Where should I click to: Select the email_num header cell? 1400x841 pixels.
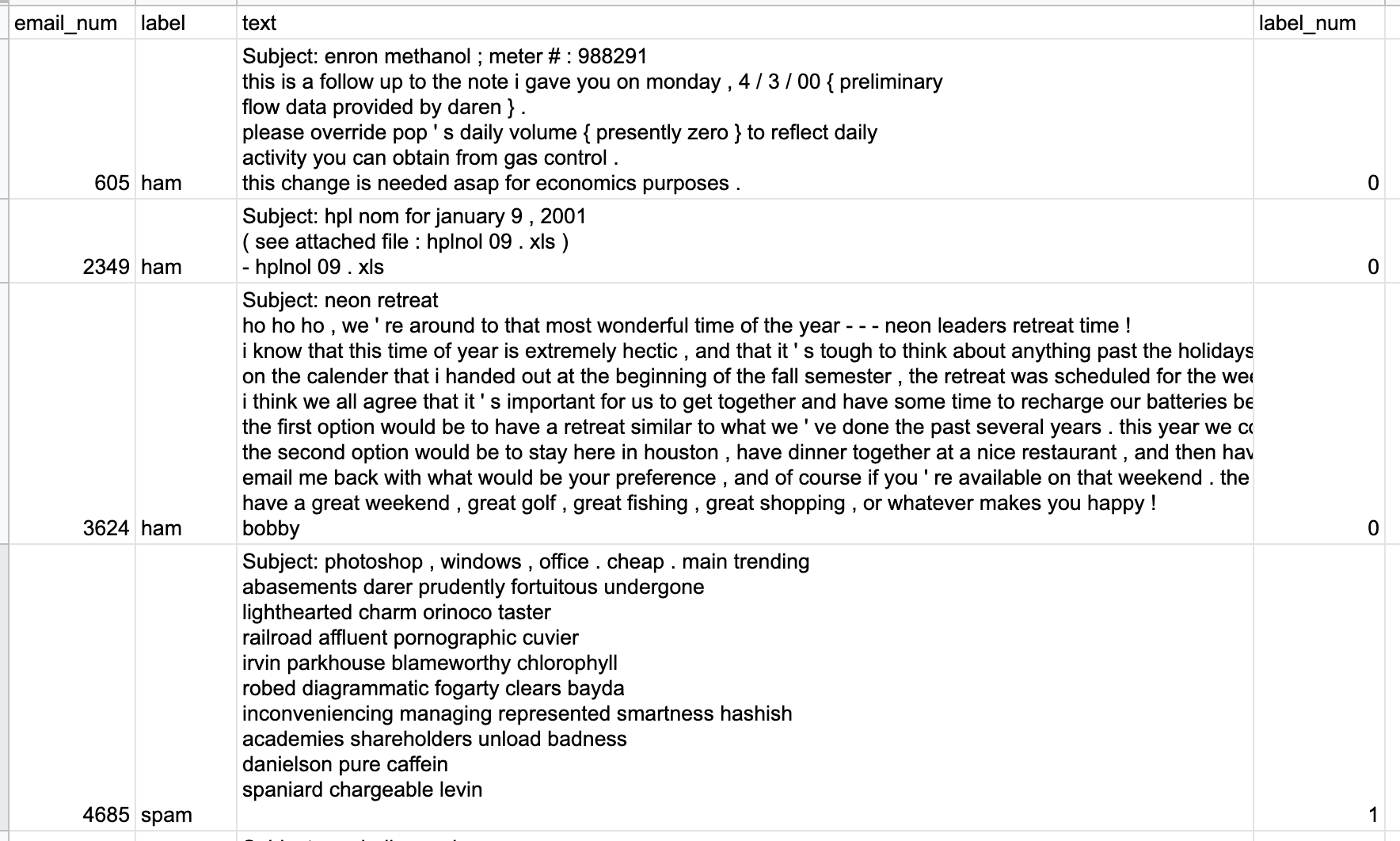pos(71,23)
